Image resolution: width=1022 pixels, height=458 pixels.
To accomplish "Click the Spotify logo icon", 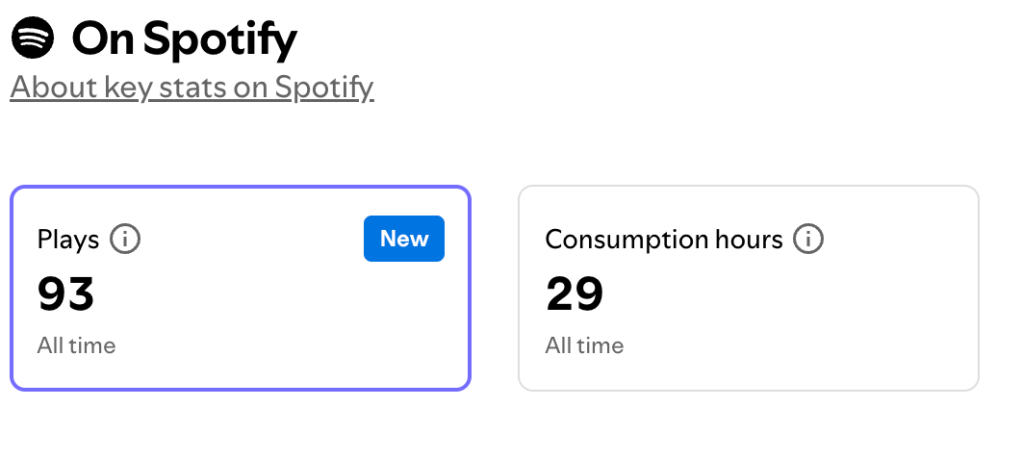I will (x=33, y=39).
